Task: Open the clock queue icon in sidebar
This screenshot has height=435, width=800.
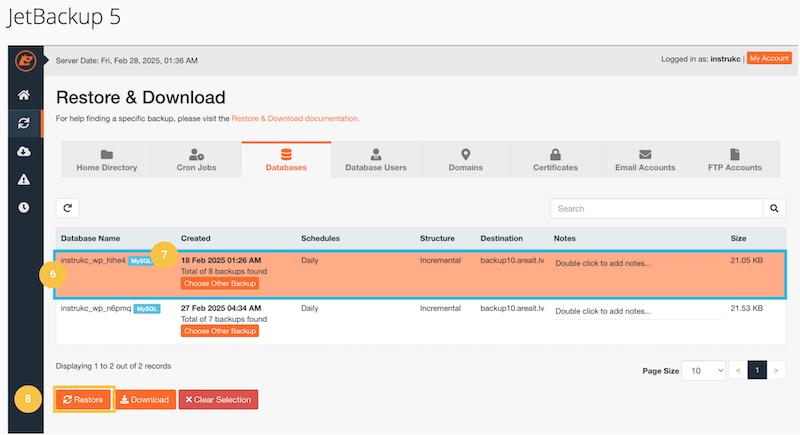Action: (24, 207)
